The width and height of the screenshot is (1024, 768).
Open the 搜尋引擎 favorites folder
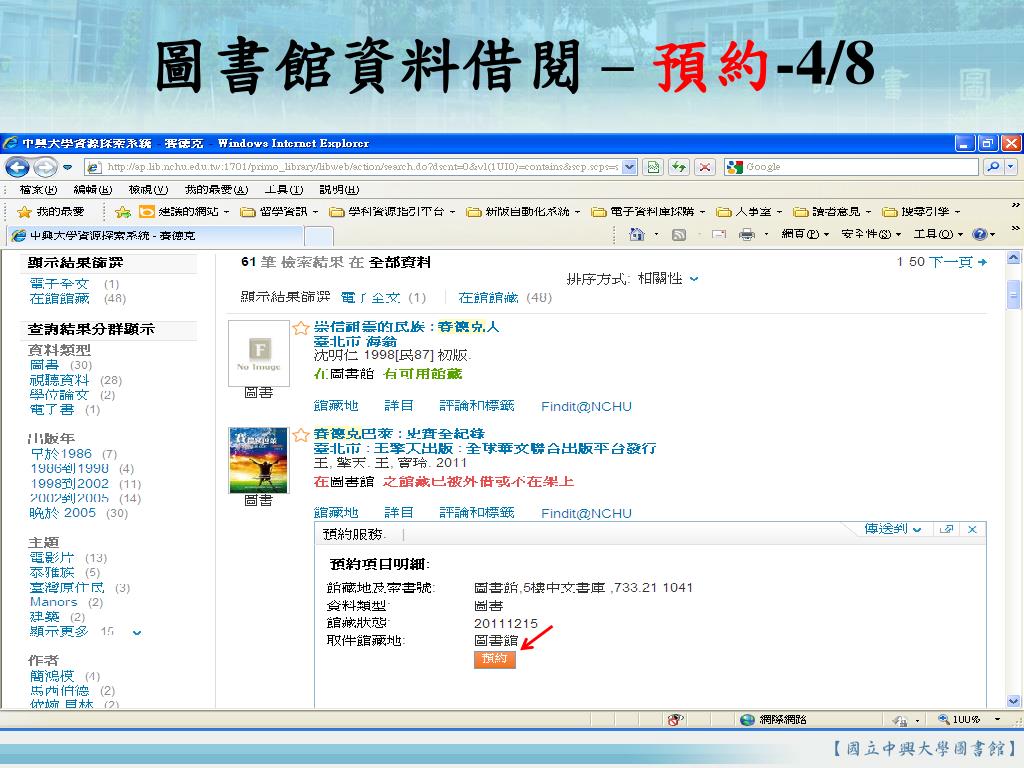pos(921,212)
